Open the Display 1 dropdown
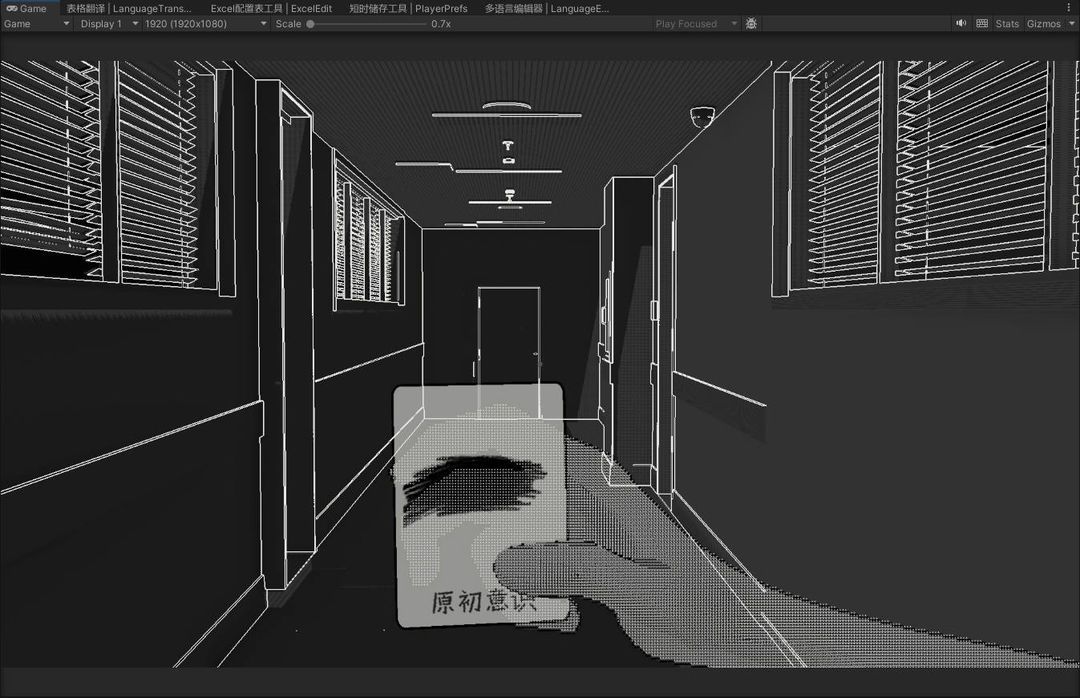 point(109,23)
